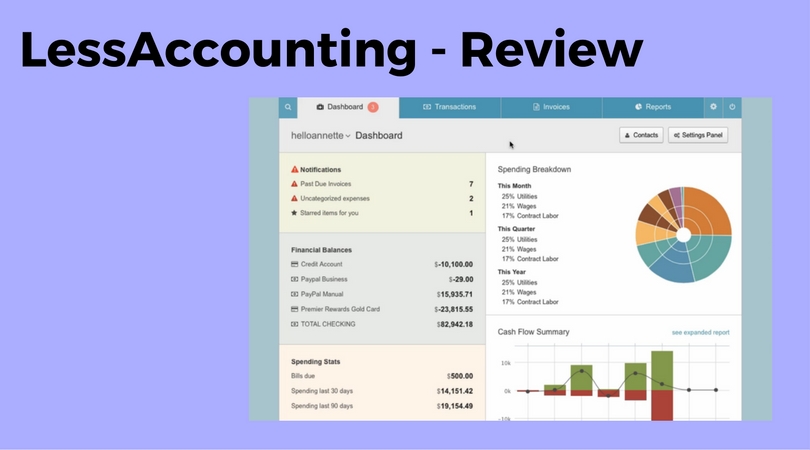Open the Settings Panel button

point(698,135)
